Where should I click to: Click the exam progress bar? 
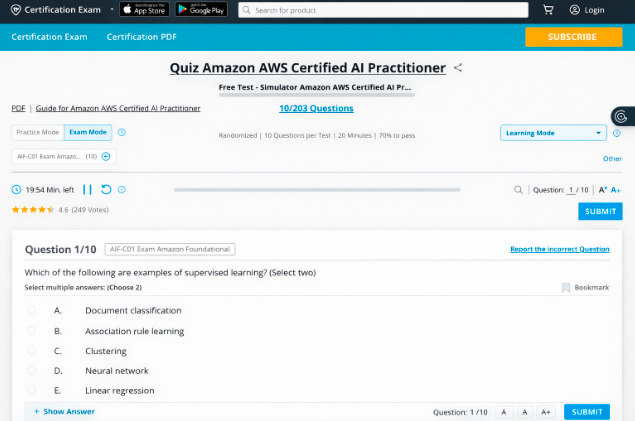coord(317,189)
